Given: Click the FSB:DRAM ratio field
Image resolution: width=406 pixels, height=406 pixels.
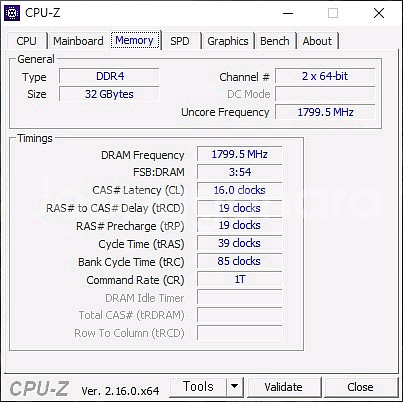Looking at the screenshot, I should [x=239, y=172].
